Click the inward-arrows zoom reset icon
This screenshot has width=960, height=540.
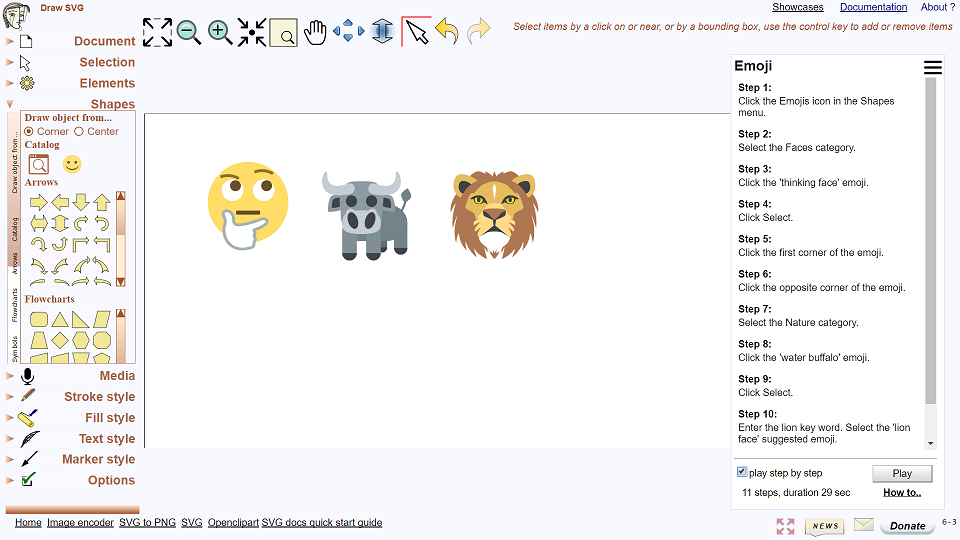tap(252, 32)
